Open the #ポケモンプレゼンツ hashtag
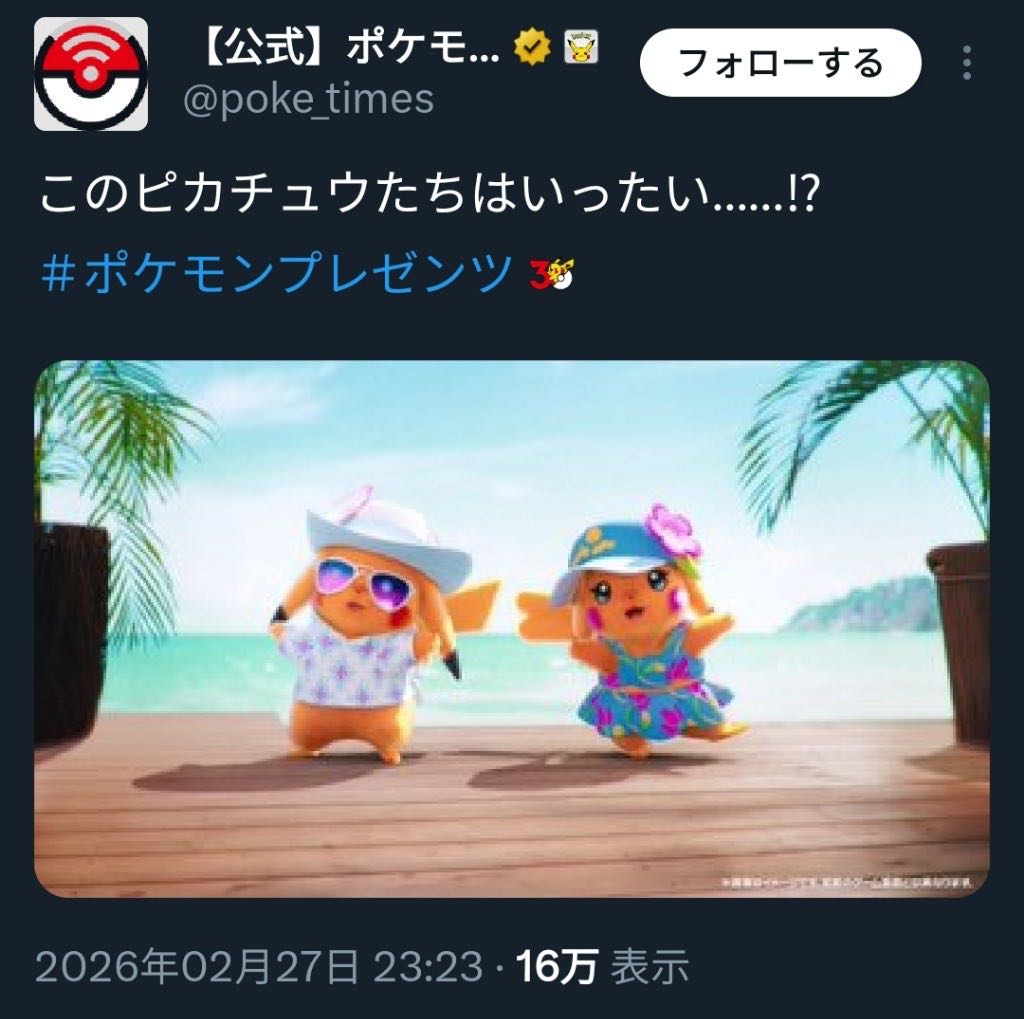This screenshot has height=1019, width=1024. tap(277, 272)
